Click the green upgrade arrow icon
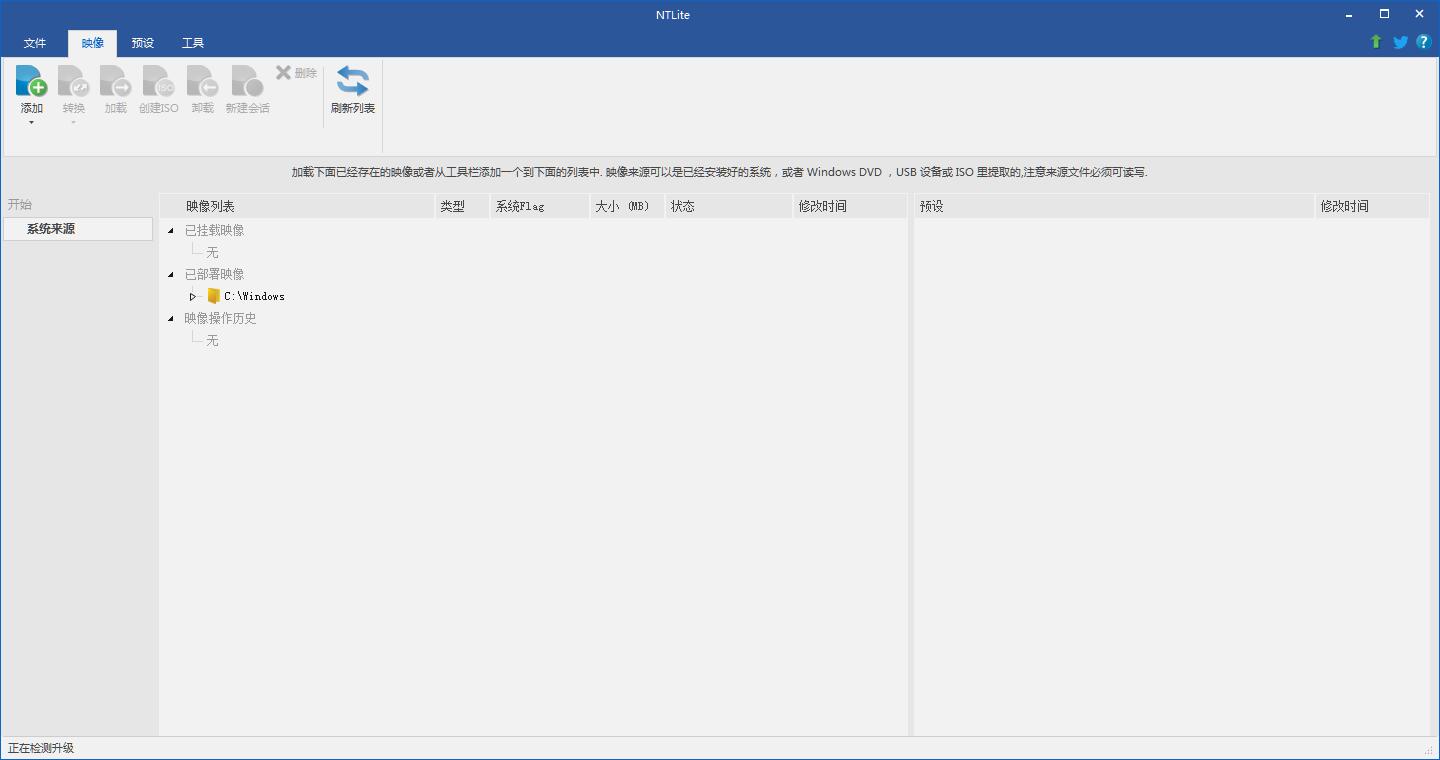This screenshot has height=760, width=1440. (x=1375, y=42)
